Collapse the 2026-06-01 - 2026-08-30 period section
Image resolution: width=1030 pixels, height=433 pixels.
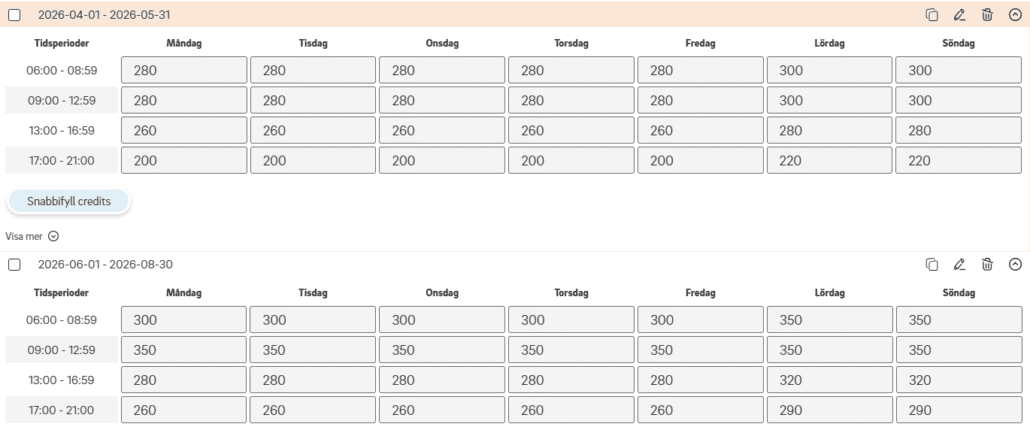click(x=1015, y=264)
